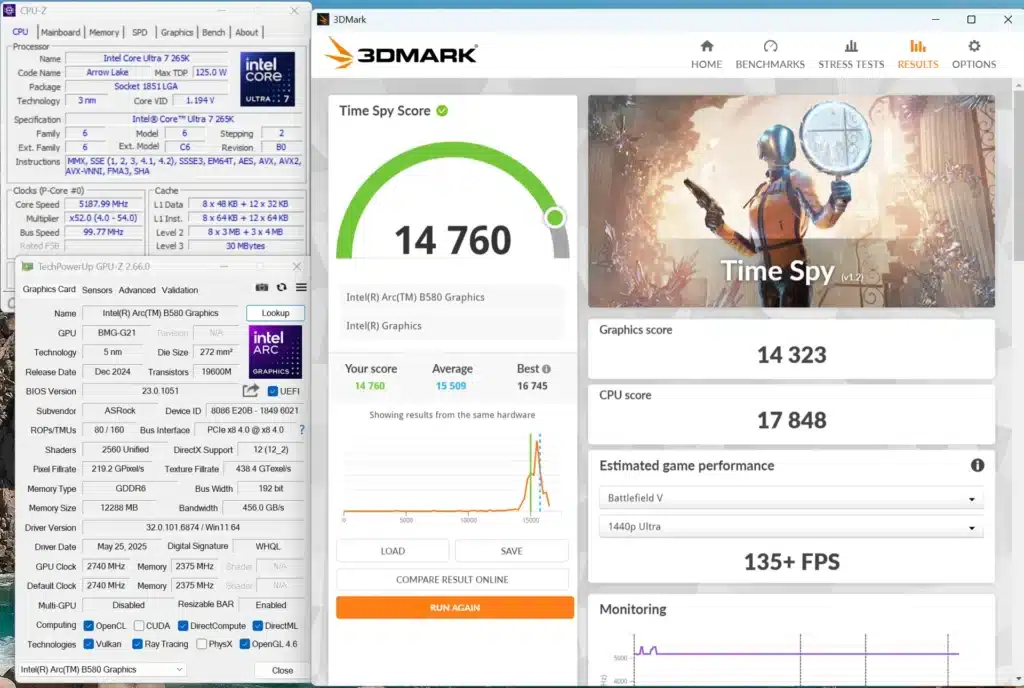Open the Battlefield V game dropdown
The image size is (1024, 688).
[x=791, y=498]
